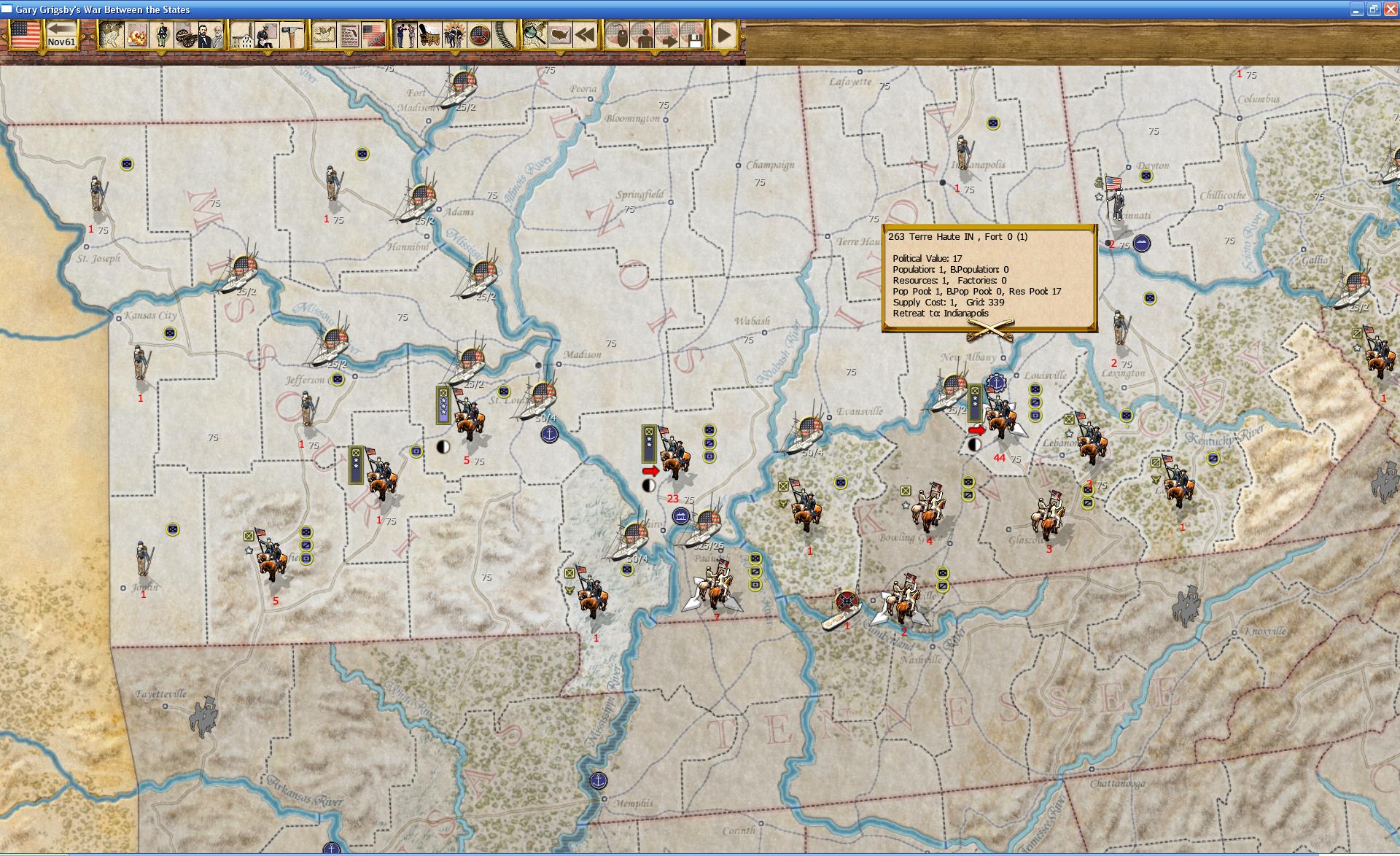Select the Union fleet near Evansville
The image size is (1400, 856).
click(x=805, y=436)
